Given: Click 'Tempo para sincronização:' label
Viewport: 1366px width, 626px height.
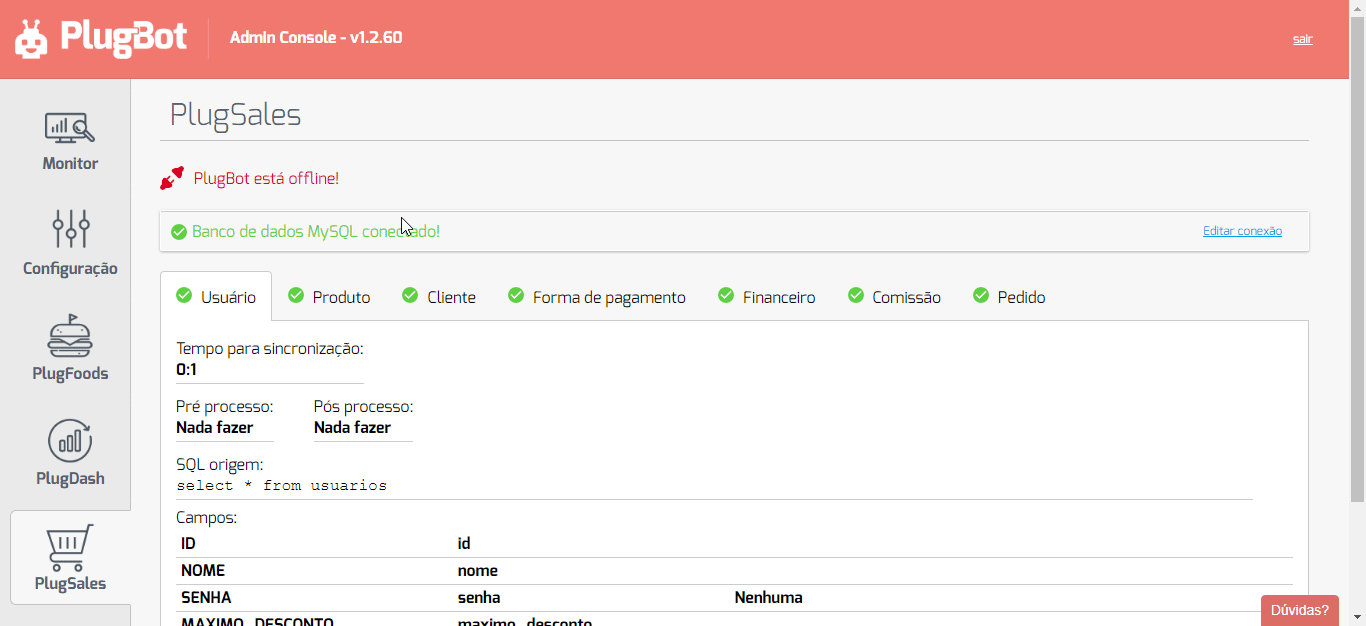Looking at the screenshot, I should coord(270,349).
